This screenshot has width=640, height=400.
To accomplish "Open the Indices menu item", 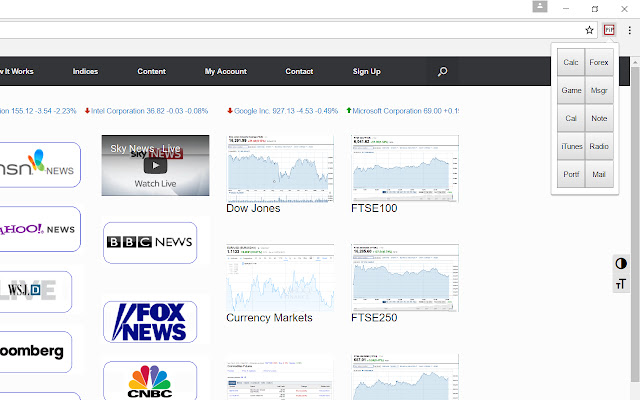I will [85, 71].
